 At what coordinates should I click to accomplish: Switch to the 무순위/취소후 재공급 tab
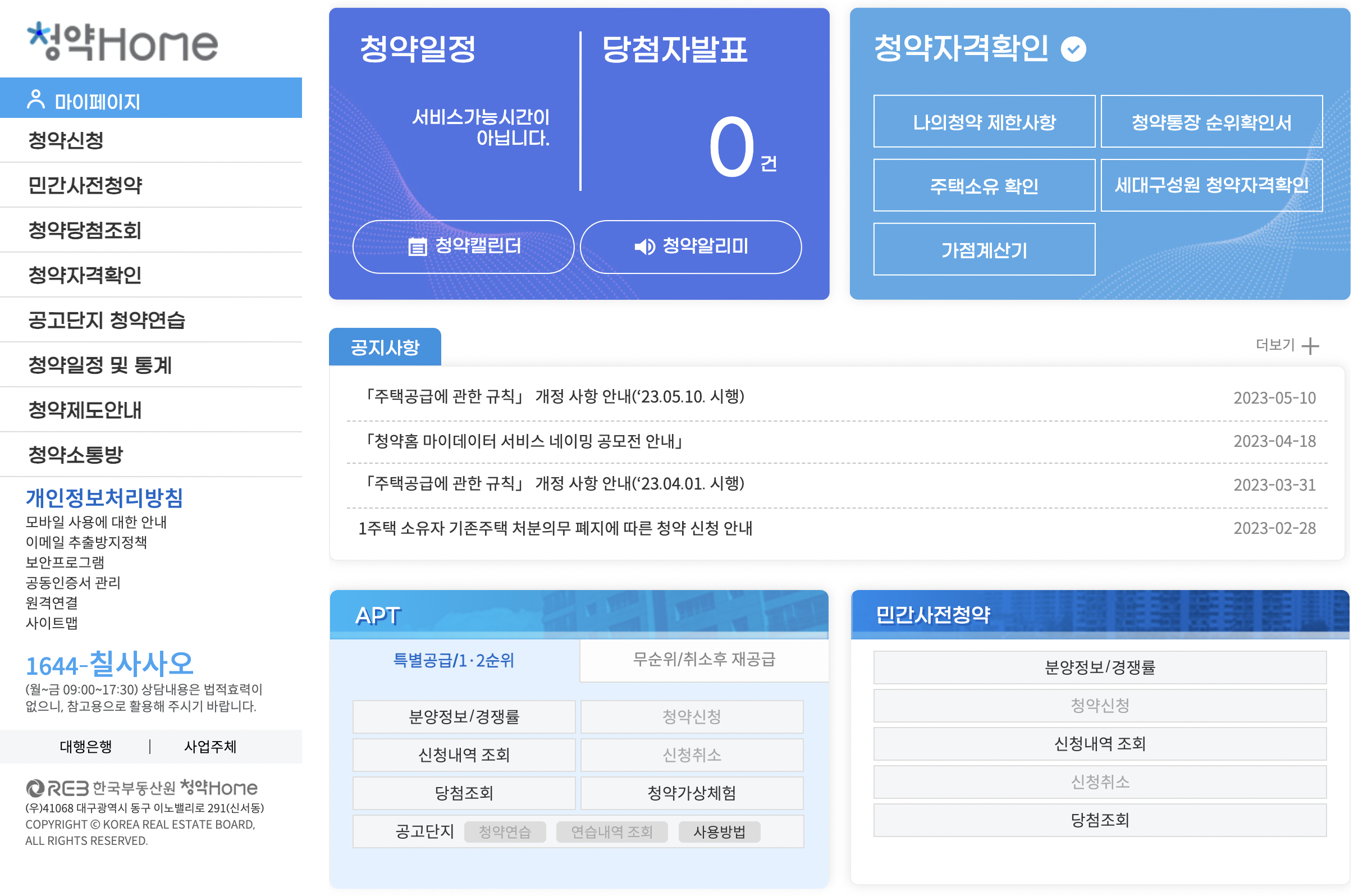(703, 660)
